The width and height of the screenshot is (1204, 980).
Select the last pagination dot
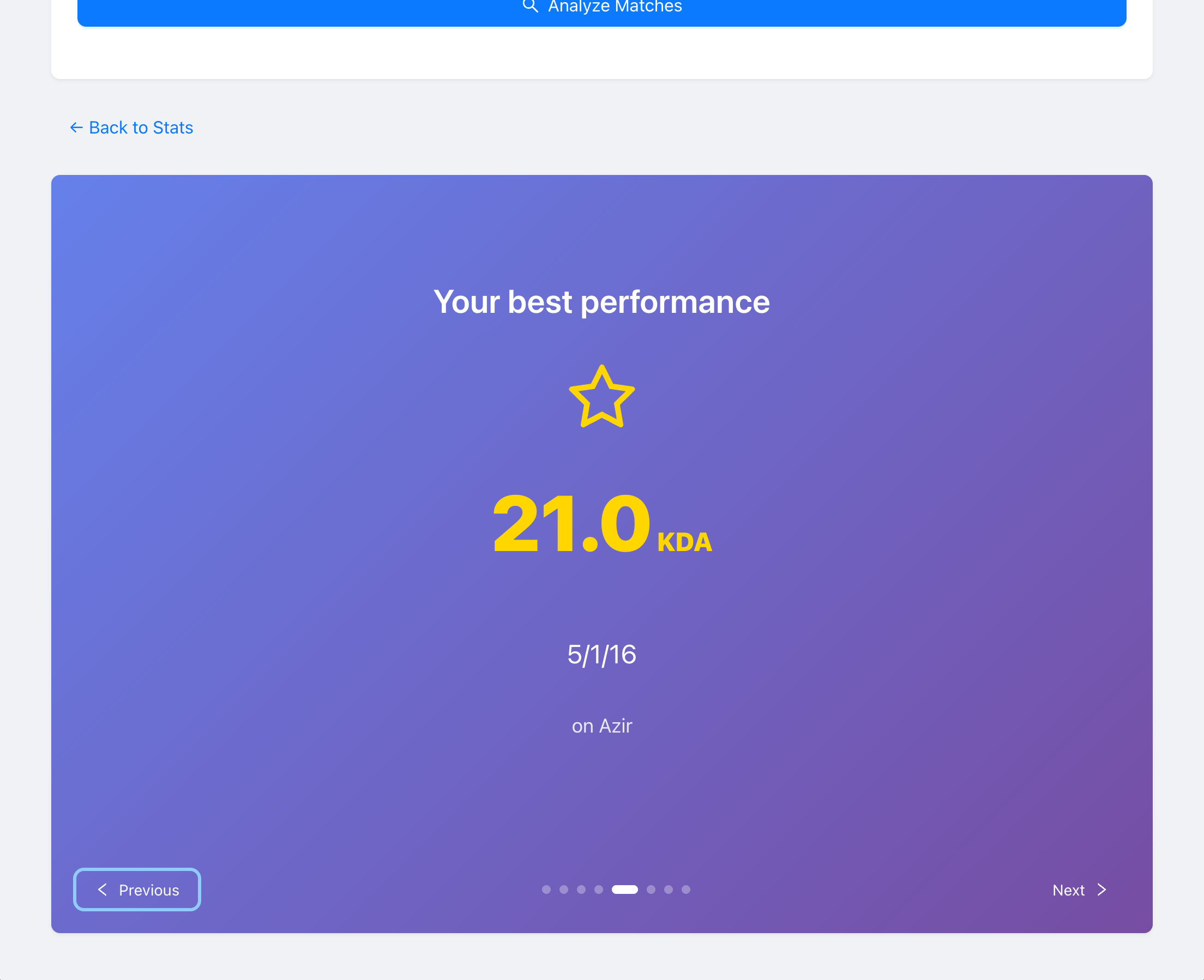pos(686,890)
